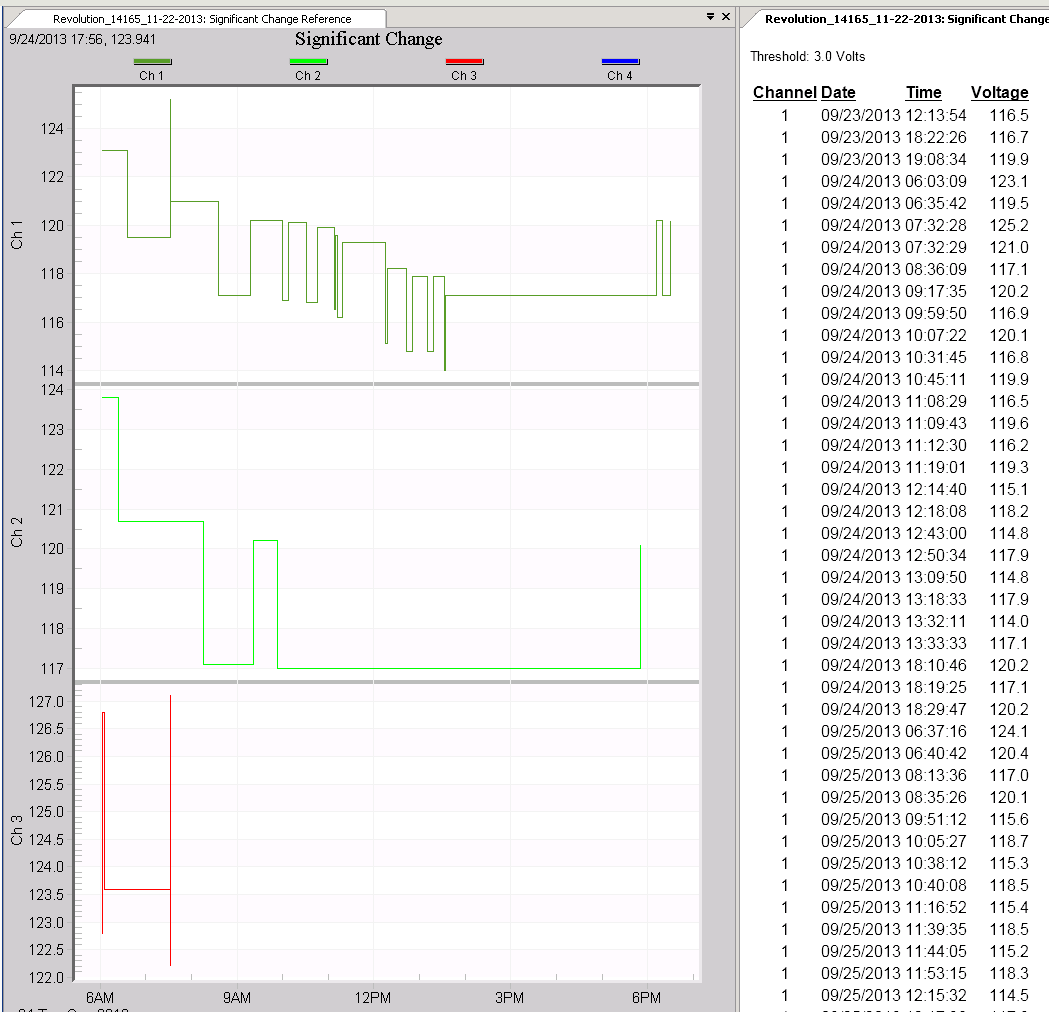The image size is (1049, 1012).
Task: Open the tab list dropdown arrow
Action: 710,17
